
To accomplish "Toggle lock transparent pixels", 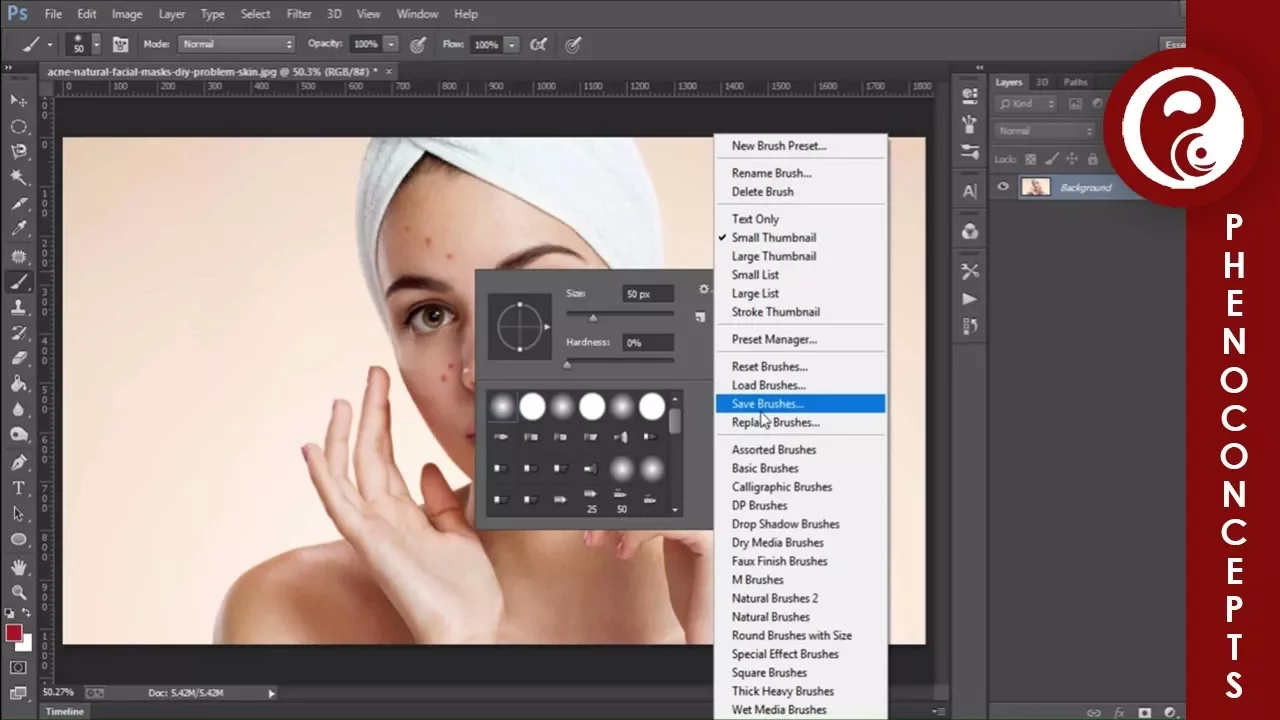I will [x=1031, y=159].
